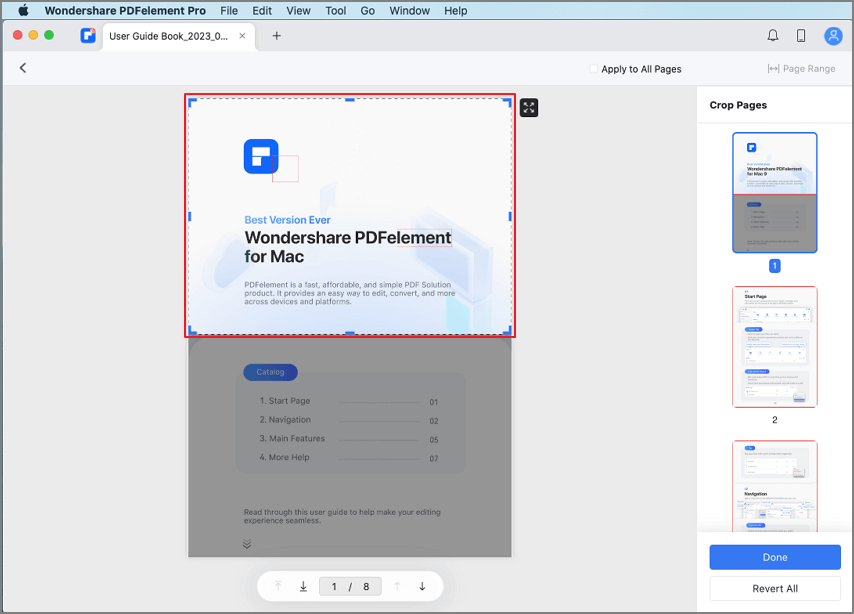Click the back arrow icon
The height and width of the screenshot is (614, 854).
pos(23,68)
